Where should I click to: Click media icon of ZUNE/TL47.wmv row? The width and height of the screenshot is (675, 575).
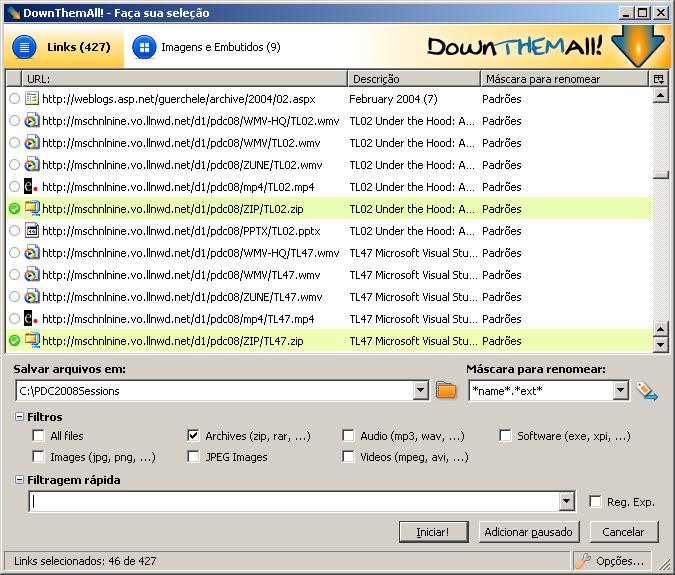pyautogui.click(x=32, y=296)
